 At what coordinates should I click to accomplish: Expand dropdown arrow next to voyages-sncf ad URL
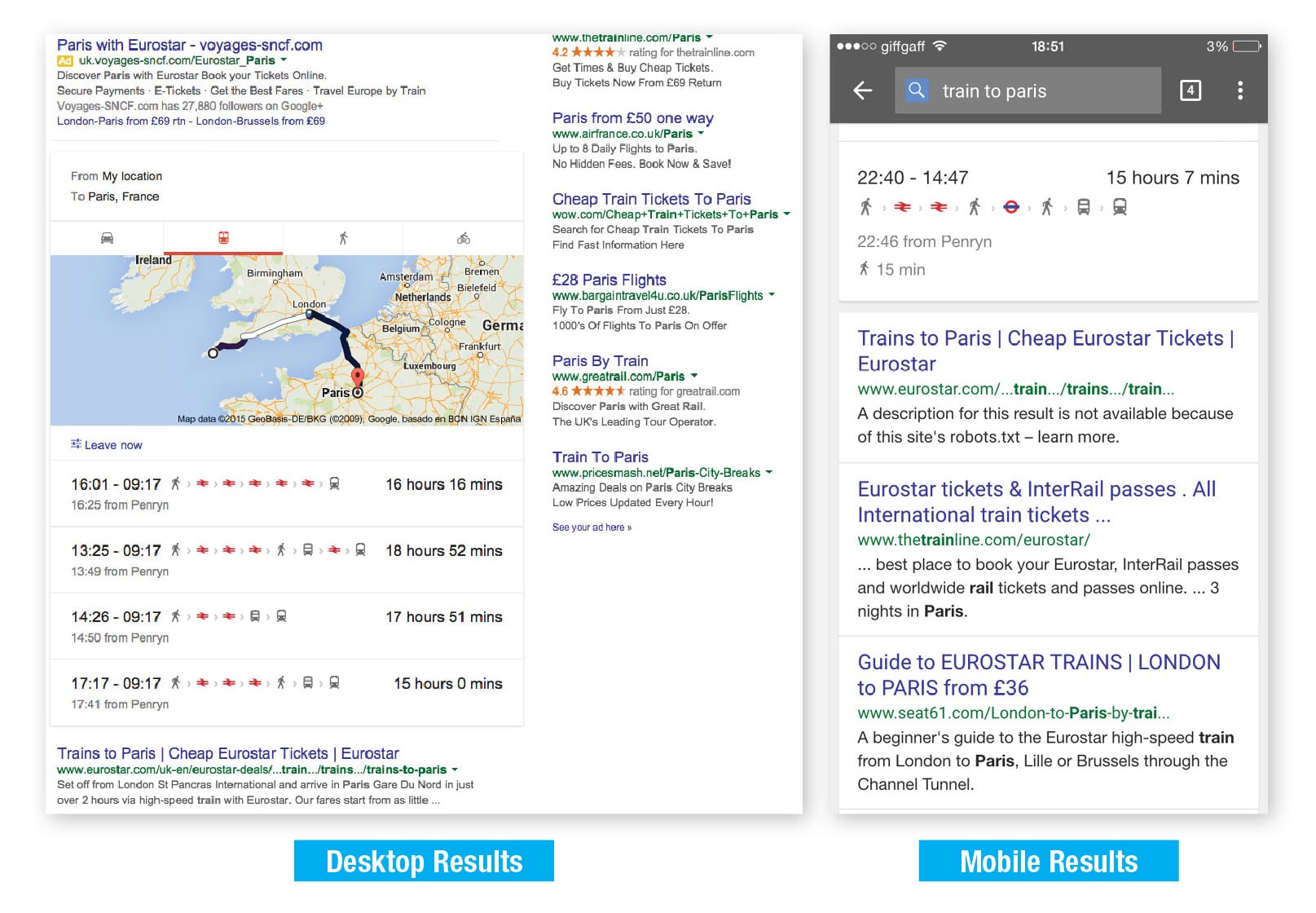click(284, 60)
